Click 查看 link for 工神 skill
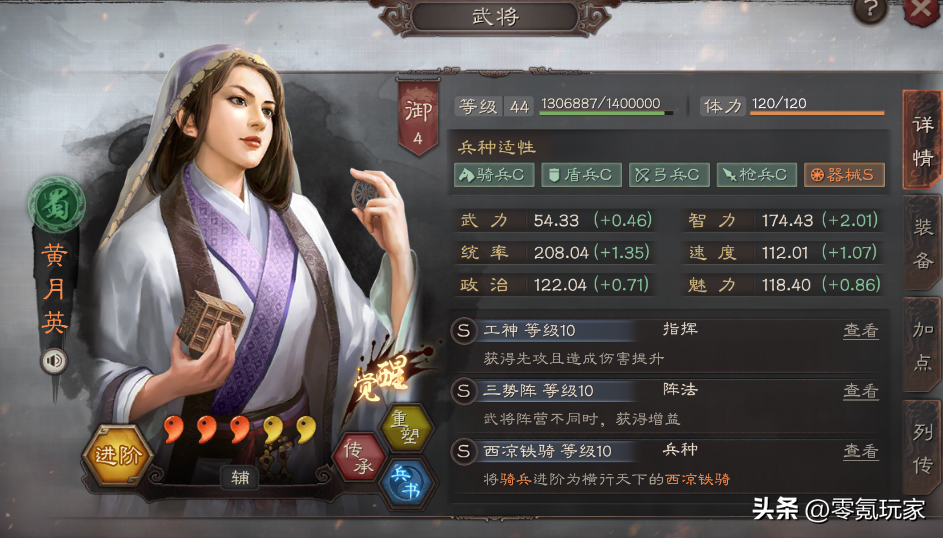This screenshot has width=943, height=538. point(861,330)
